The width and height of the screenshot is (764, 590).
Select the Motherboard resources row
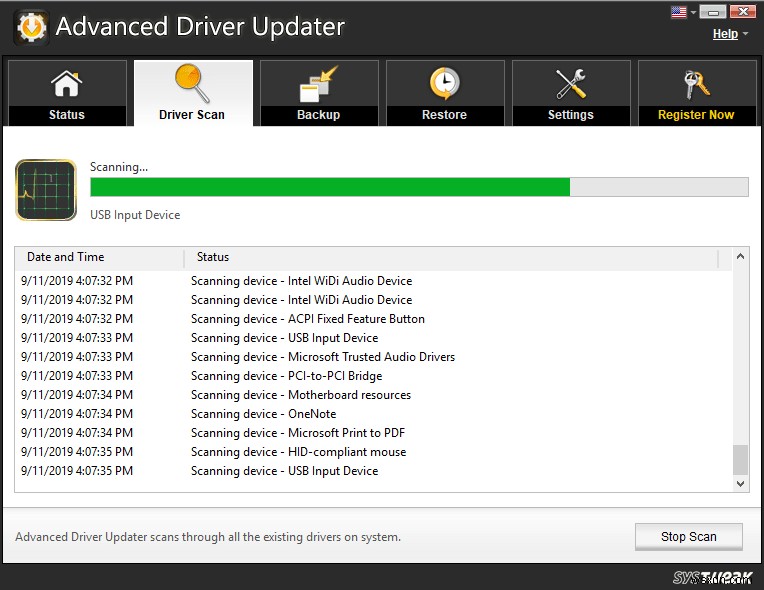point(373,395)
